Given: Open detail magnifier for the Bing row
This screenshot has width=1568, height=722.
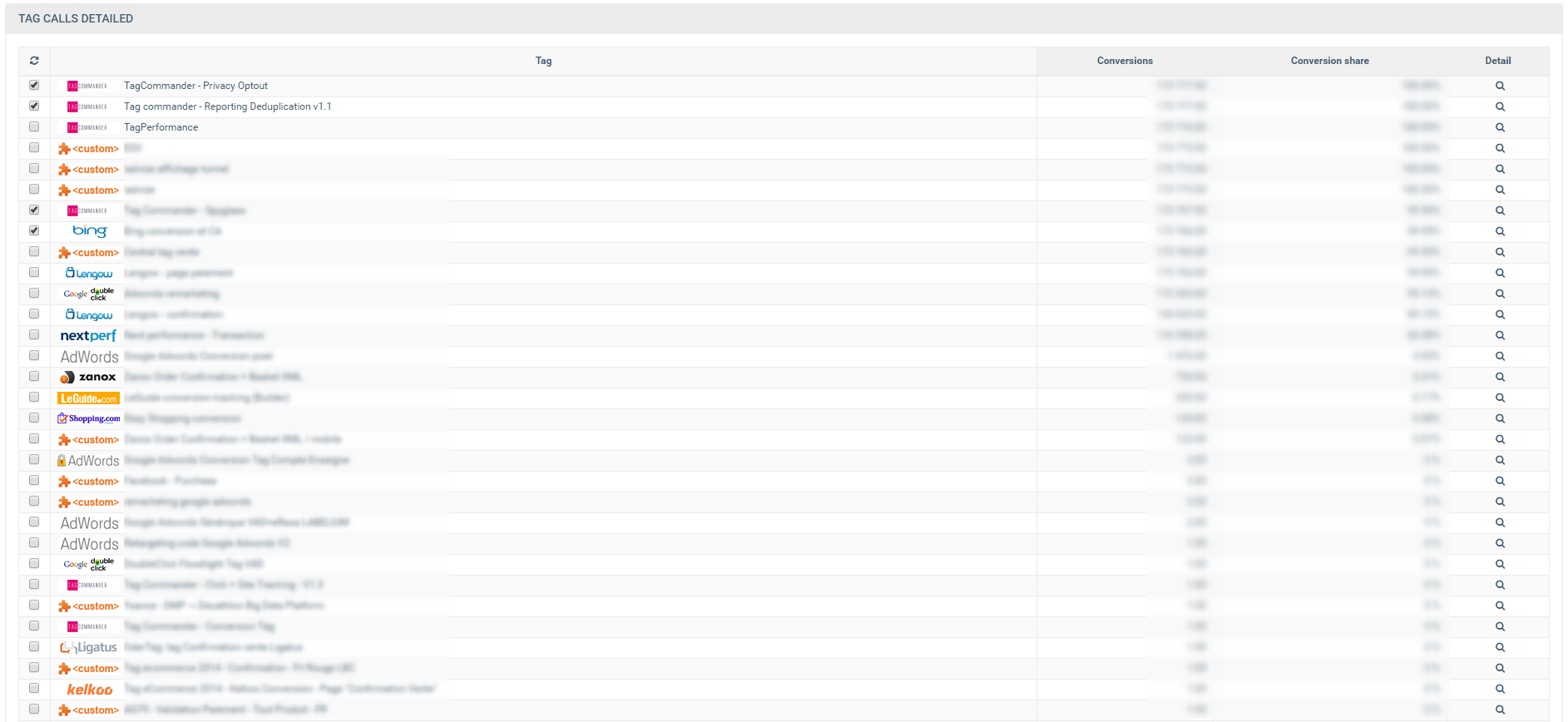Looking at the screenshot, I should pos(1500,231).
